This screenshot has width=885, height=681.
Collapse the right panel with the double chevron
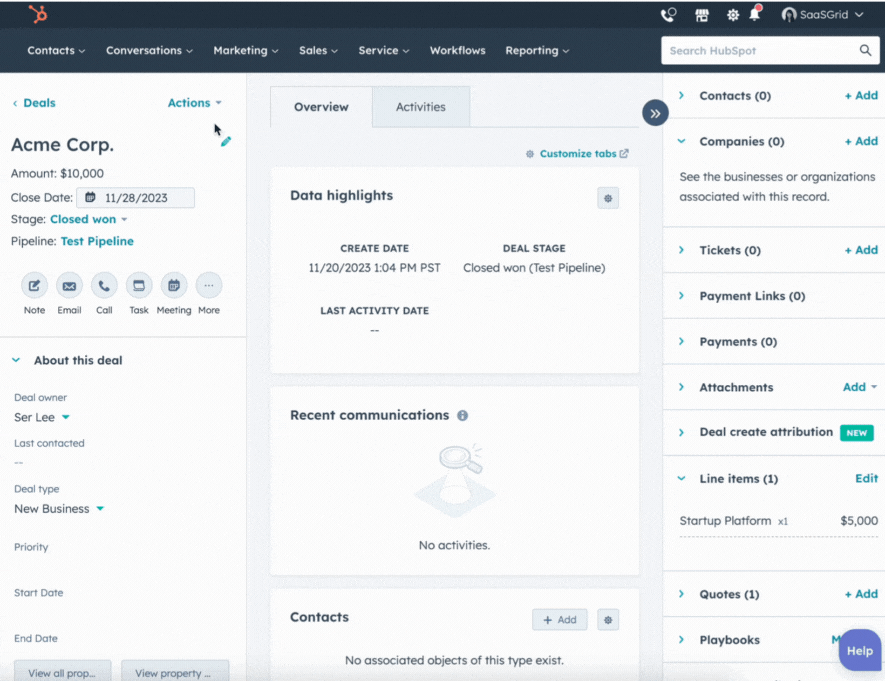[x=655, y=113]
